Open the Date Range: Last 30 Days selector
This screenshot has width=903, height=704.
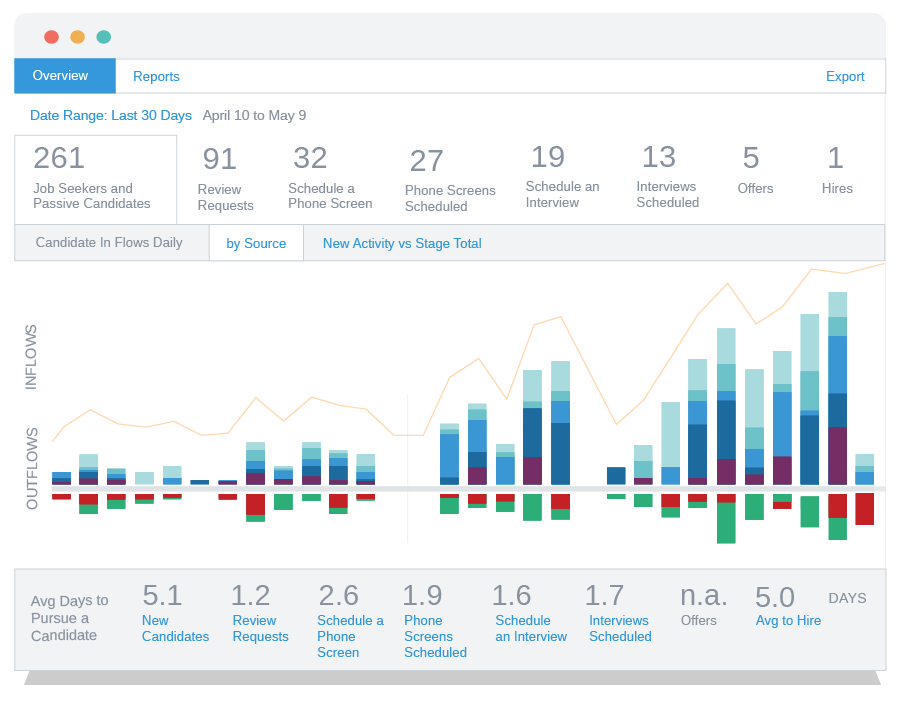tap(111, 115)
